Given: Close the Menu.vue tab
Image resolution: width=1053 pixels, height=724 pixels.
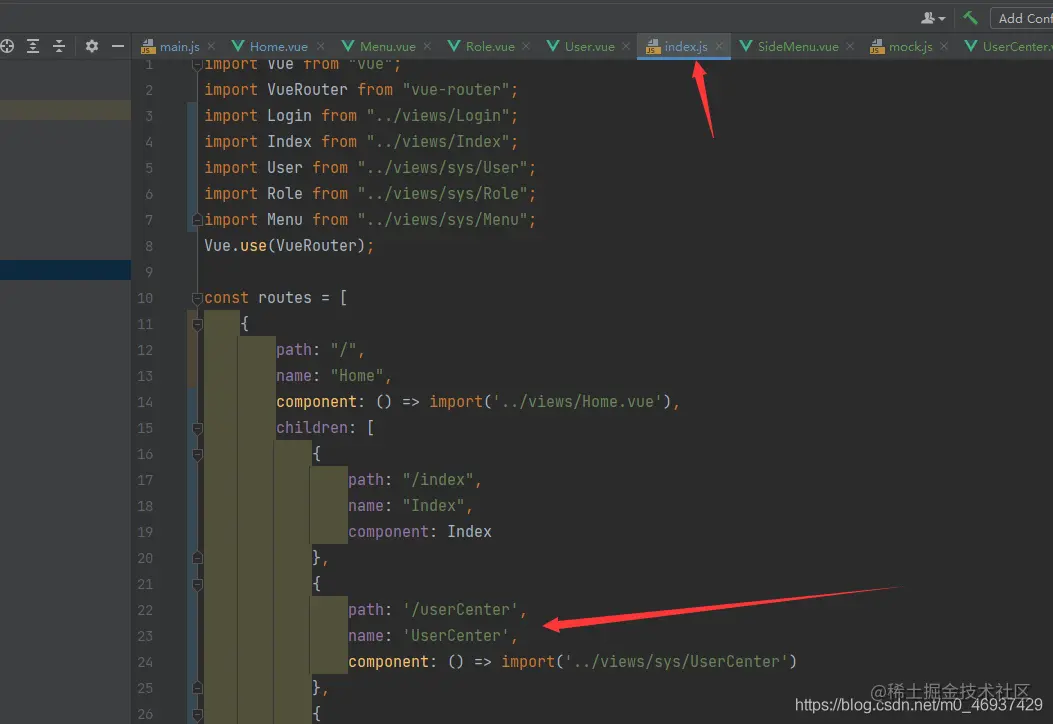Looking at the screenshot, I should click(x=427, y=46).
